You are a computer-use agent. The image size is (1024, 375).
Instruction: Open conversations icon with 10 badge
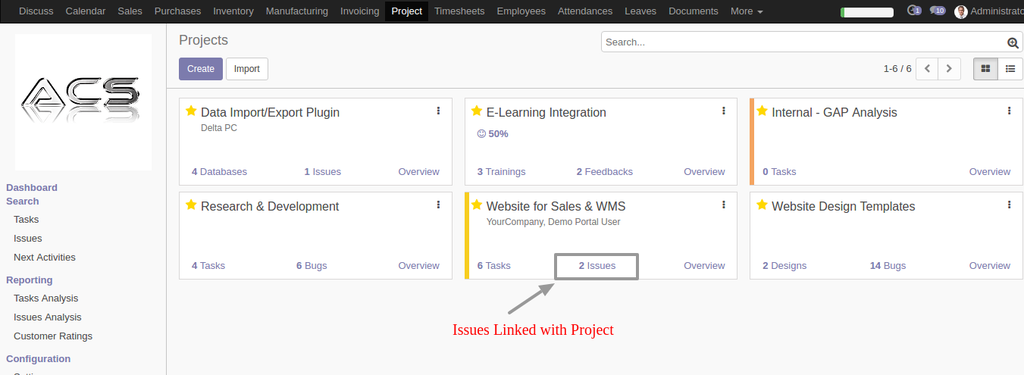(938, 11)
